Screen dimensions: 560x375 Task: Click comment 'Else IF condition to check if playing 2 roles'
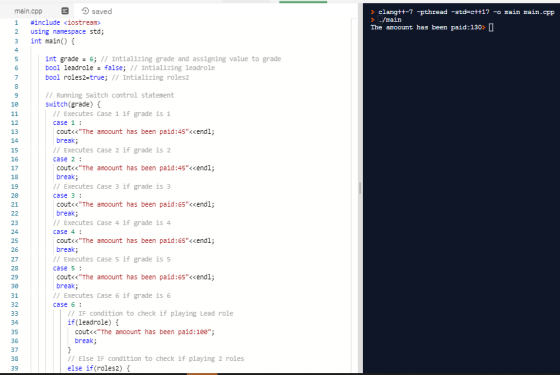pos(156,359)
